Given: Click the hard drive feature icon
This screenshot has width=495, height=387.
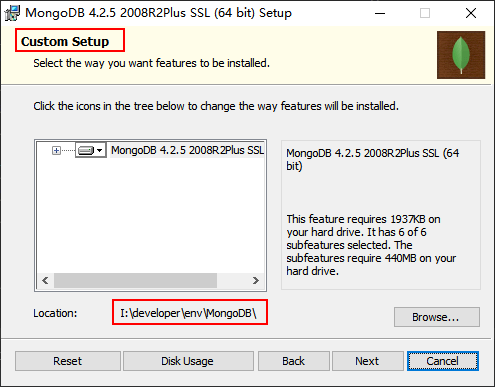Looking at the screenshot, I should (86, 151).
